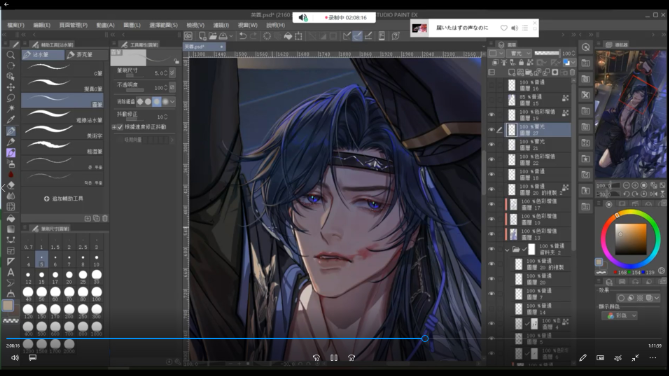Select the purple Brush tool
Viewport: 669px width, 376px height.
11,152
